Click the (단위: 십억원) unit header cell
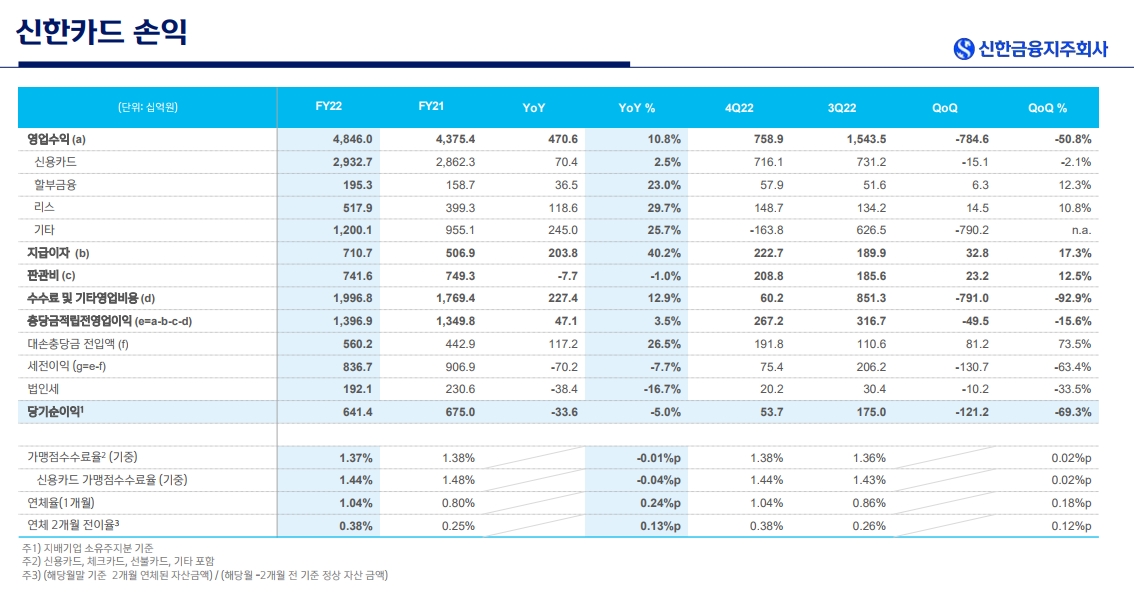 [x=147, y=108]
